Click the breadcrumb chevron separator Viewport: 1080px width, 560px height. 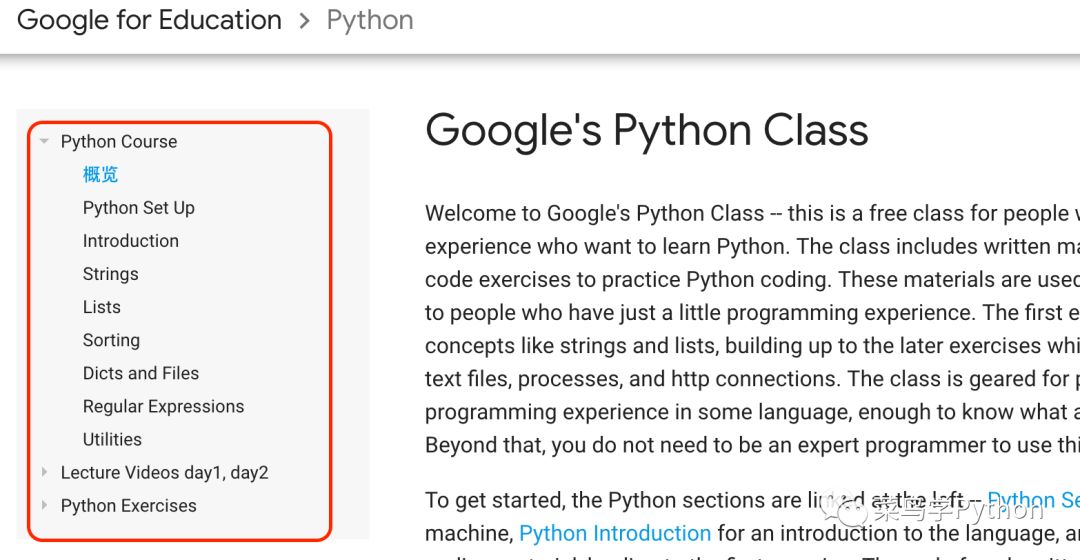304,21
